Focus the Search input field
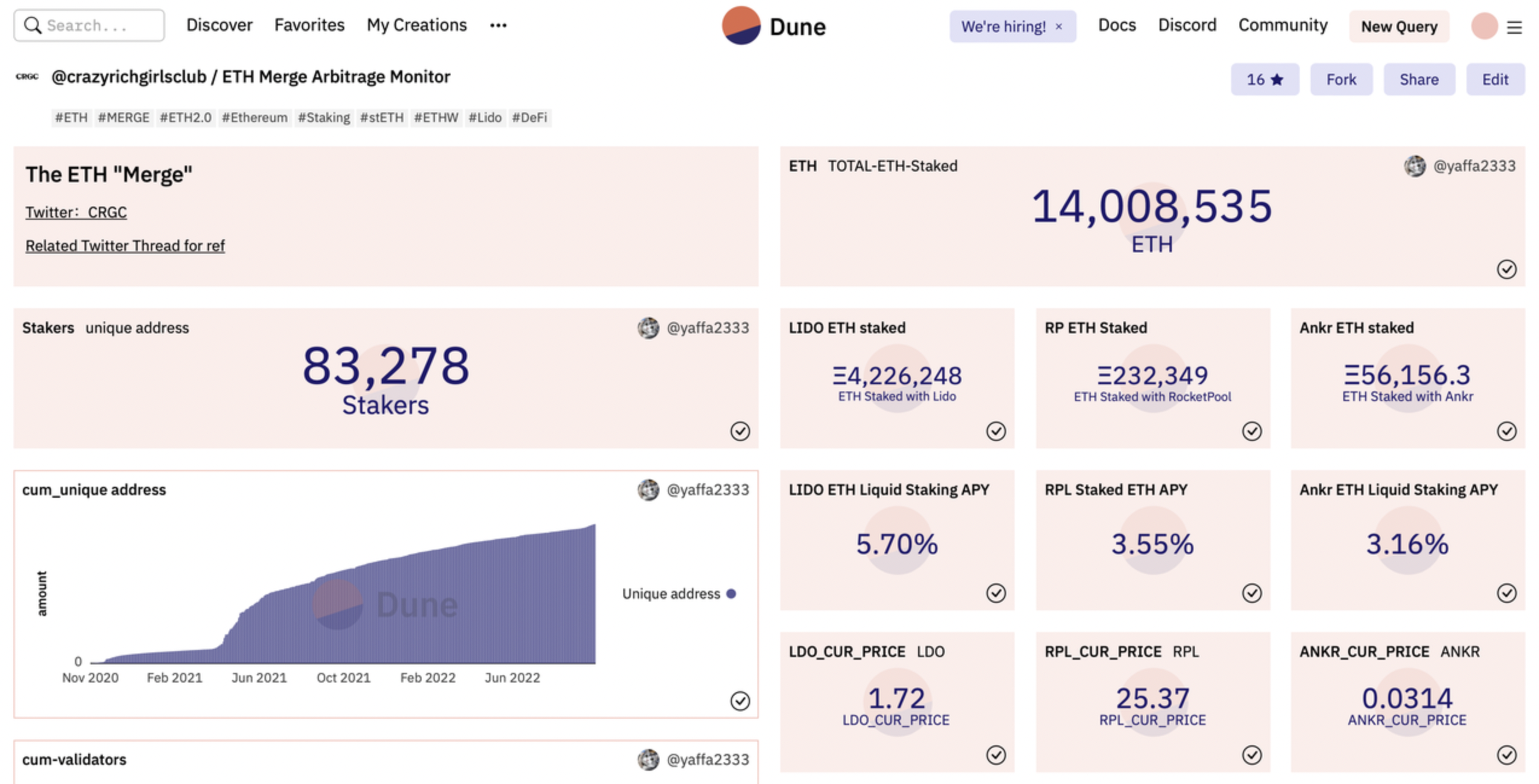Image resolution: width=1539 pixels, height=784 pixels. [x=89, y=25]
